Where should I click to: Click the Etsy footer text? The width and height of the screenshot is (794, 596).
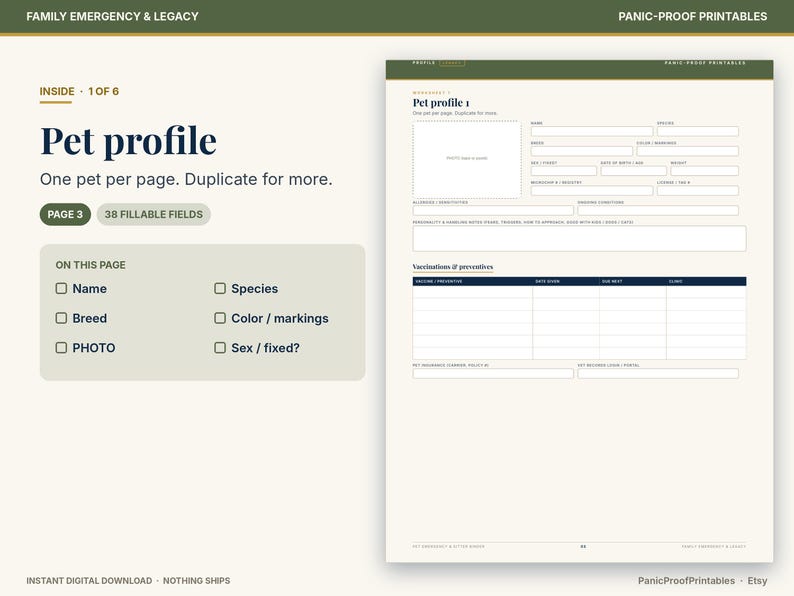[757, 581]
